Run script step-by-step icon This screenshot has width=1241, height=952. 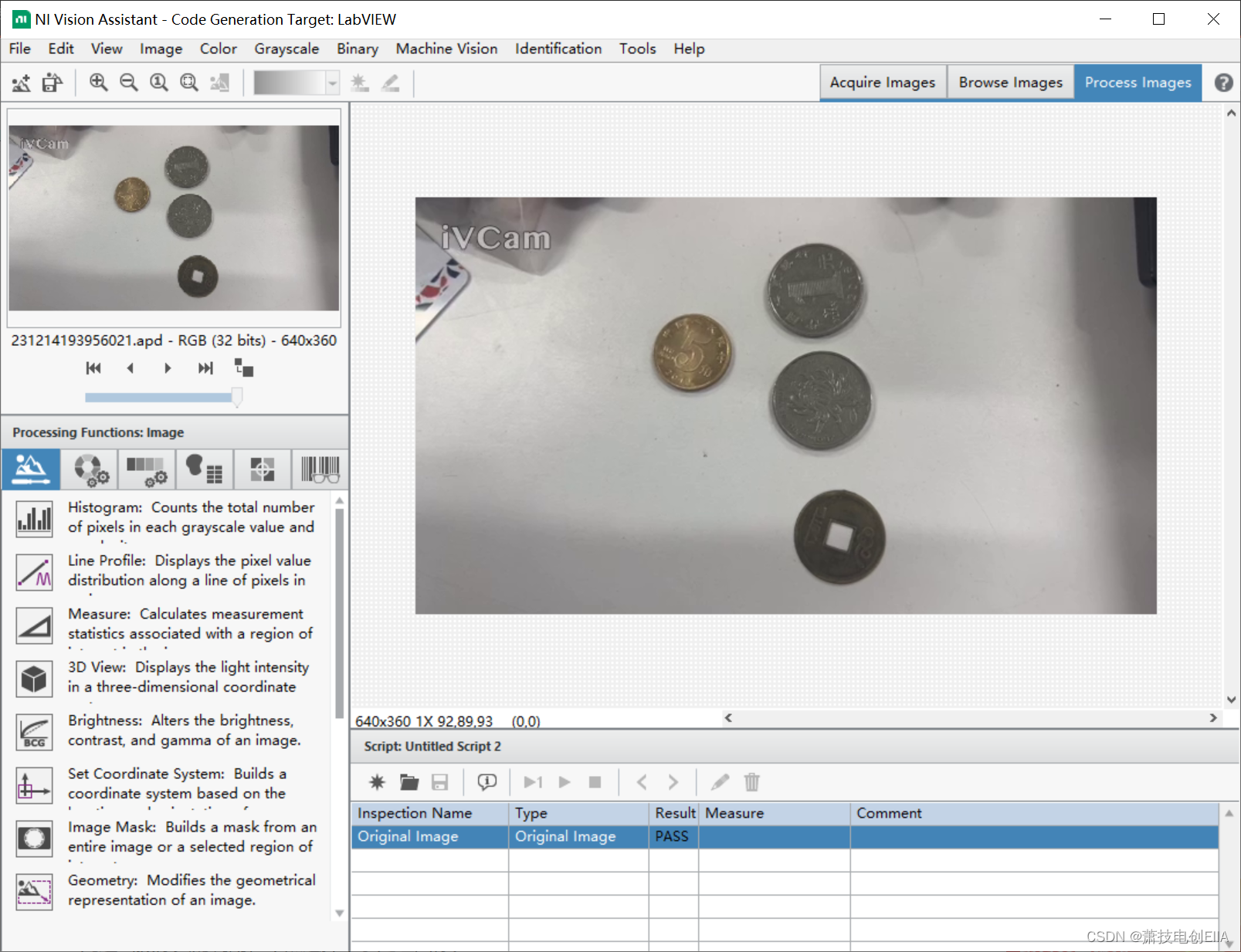(x=533, y=782)
